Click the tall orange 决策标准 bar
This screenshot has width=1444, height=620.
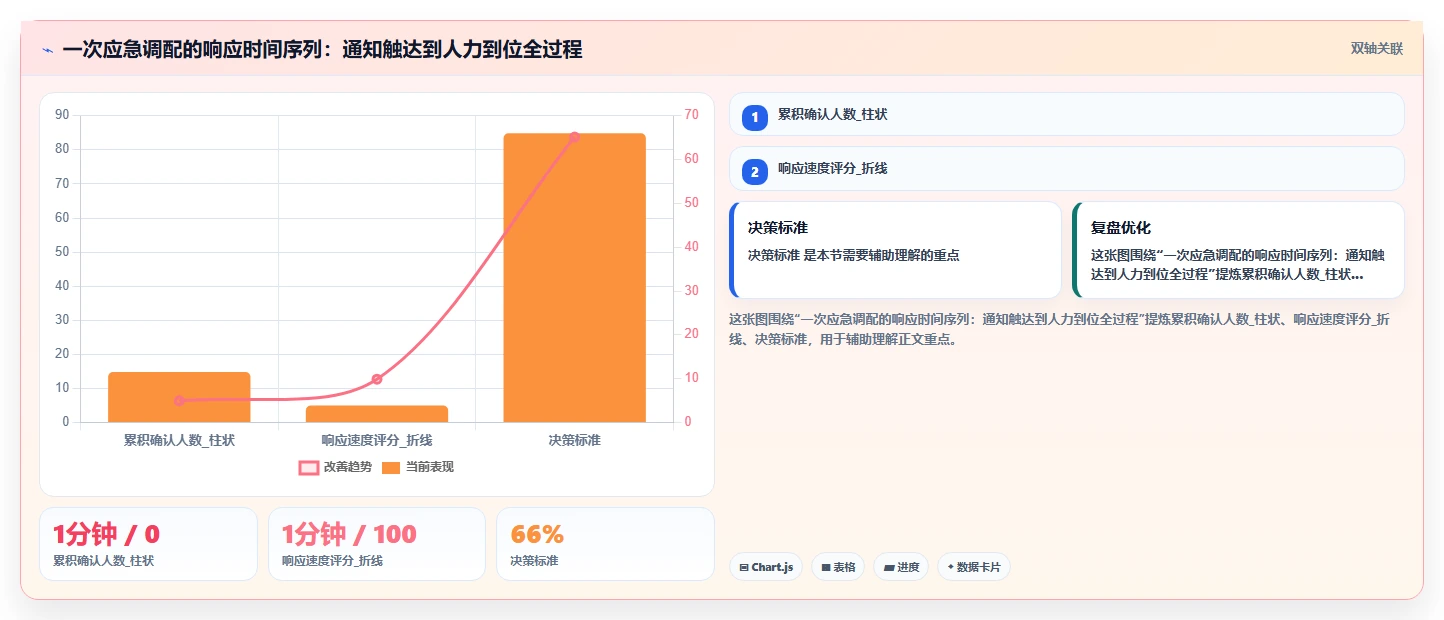point(574,277)
